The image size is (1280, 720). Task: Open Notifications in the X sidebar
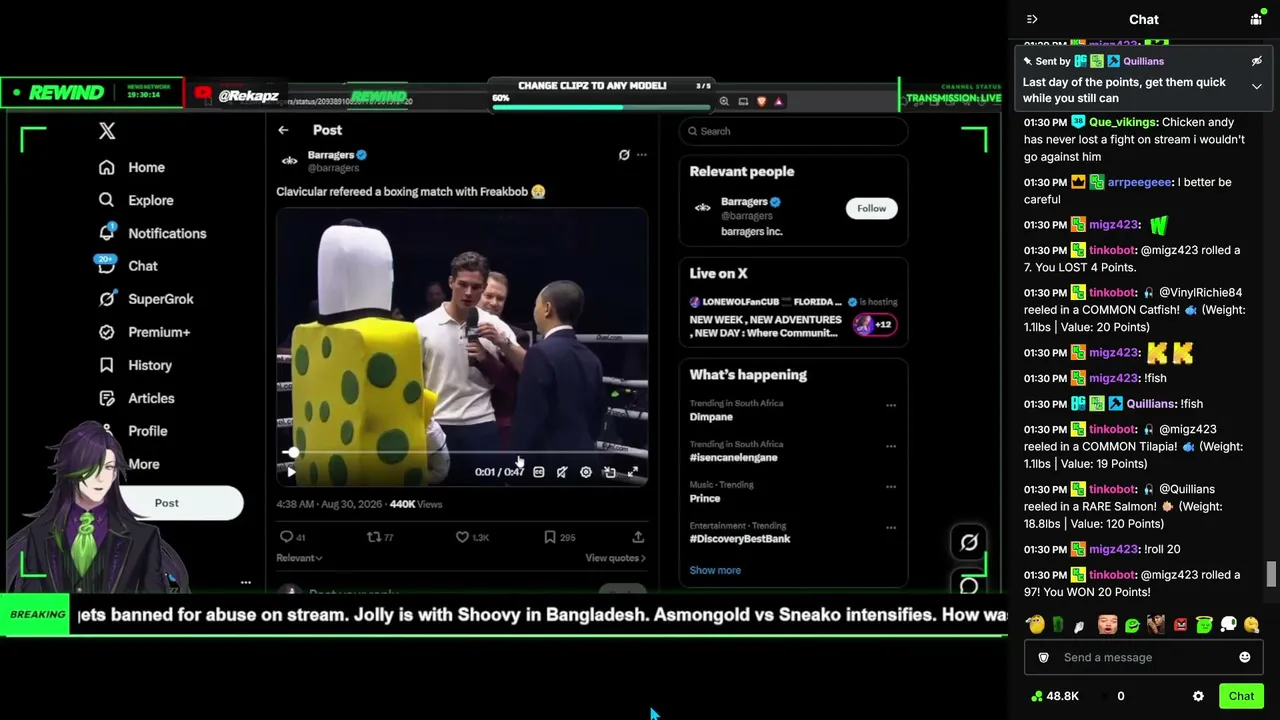[152, 233]
